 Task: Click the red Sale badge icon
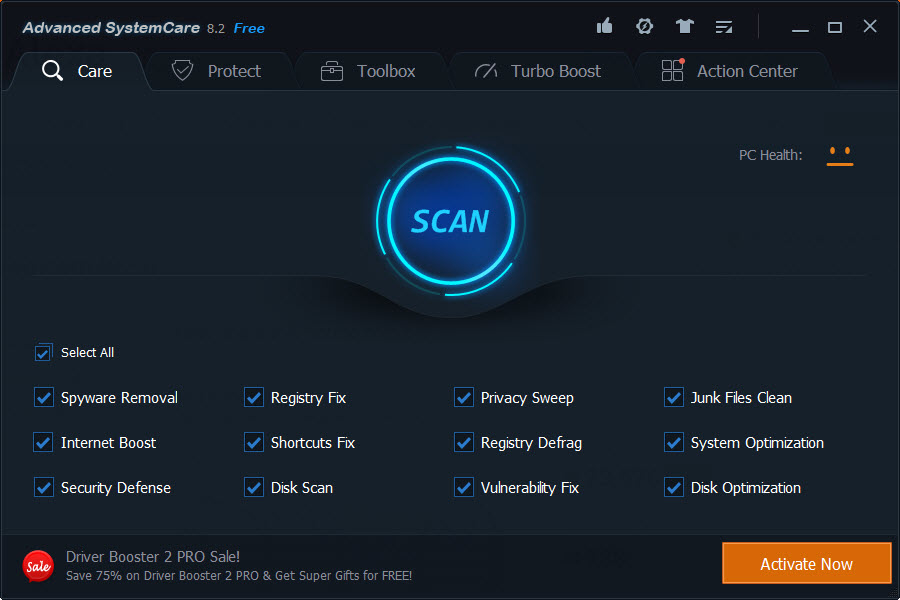tap(38, 565)
